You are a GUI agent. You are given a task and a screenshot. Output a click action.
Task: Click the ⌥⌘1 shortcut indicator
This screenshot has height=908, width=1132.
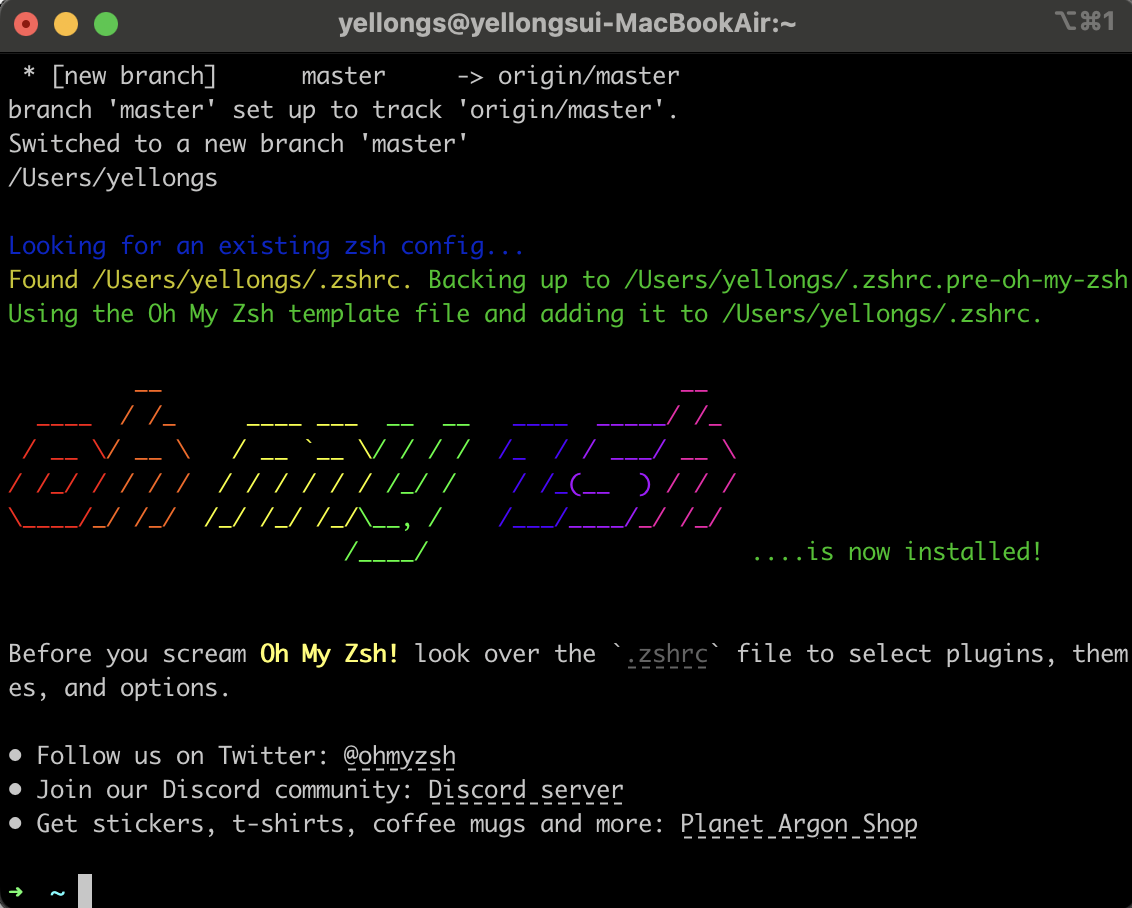tap(1085, 22)
